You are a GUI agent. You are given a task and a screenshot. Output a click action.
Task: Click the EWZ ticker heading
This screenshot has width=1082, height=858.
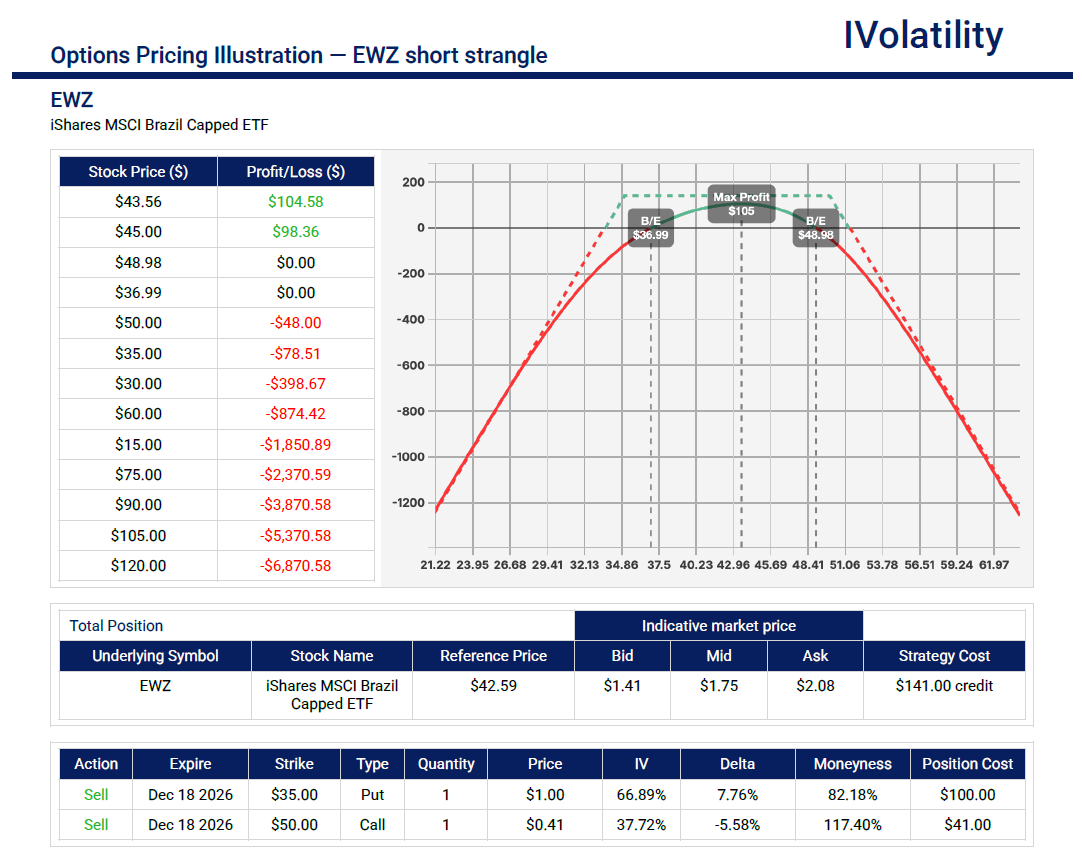[x=72, y=100]
